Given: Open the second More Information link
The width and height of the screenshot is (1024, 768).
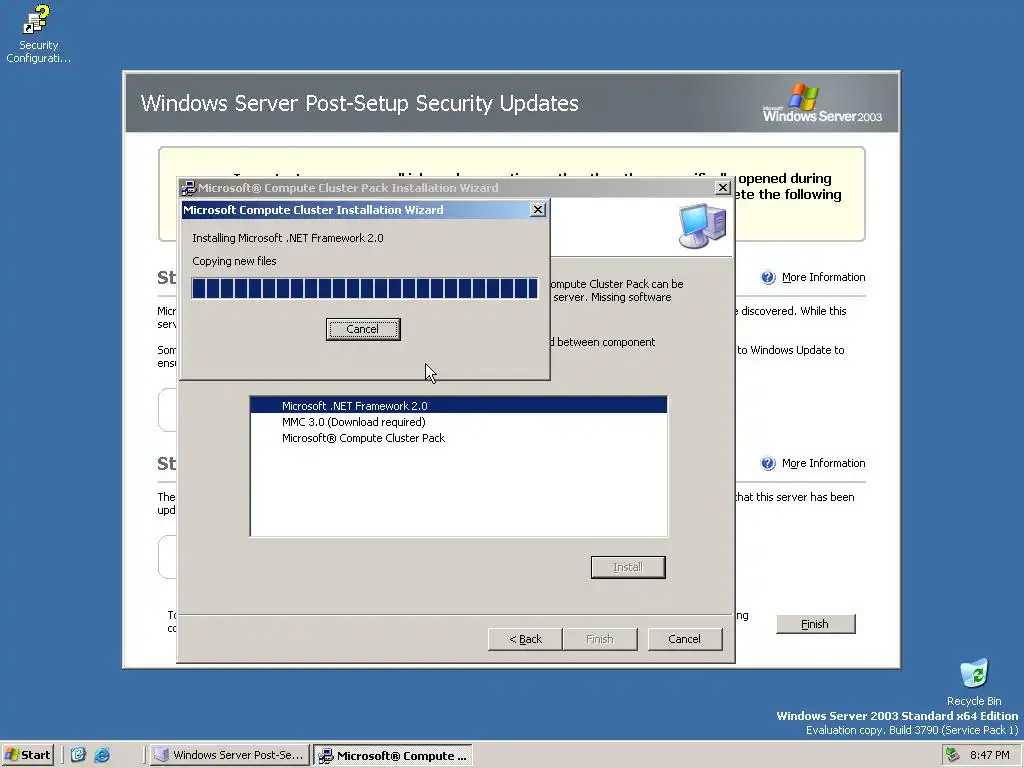Looking at the screenshot, I should click(824, 463).
